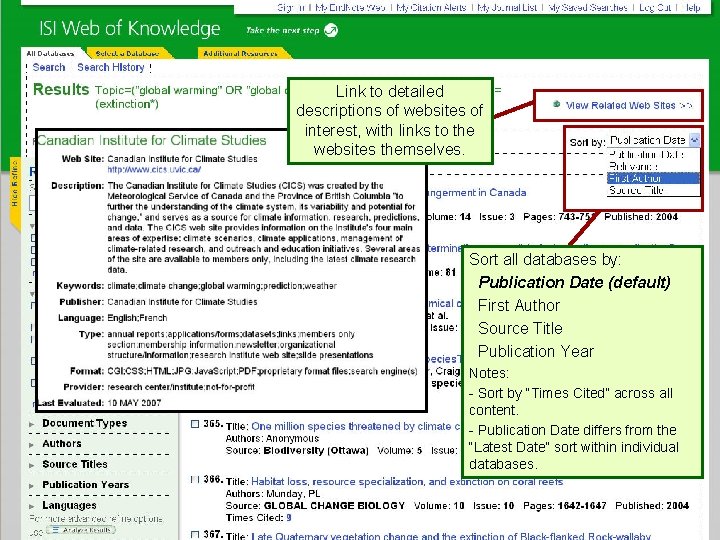
Task: Go to Search History
Action: click(111, 67)
